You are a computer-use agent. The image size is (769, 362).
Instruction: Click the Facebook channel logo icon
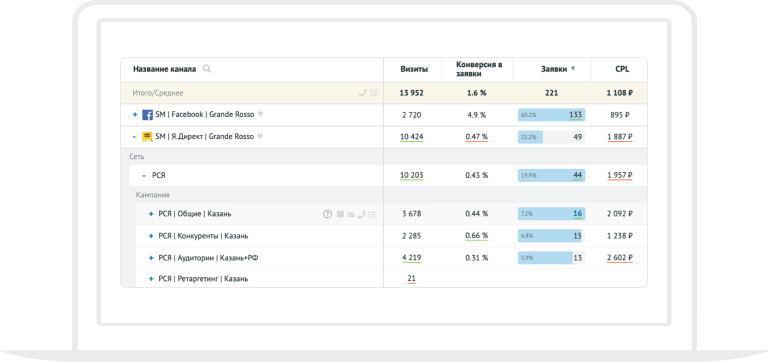click(x=147, y=115)
